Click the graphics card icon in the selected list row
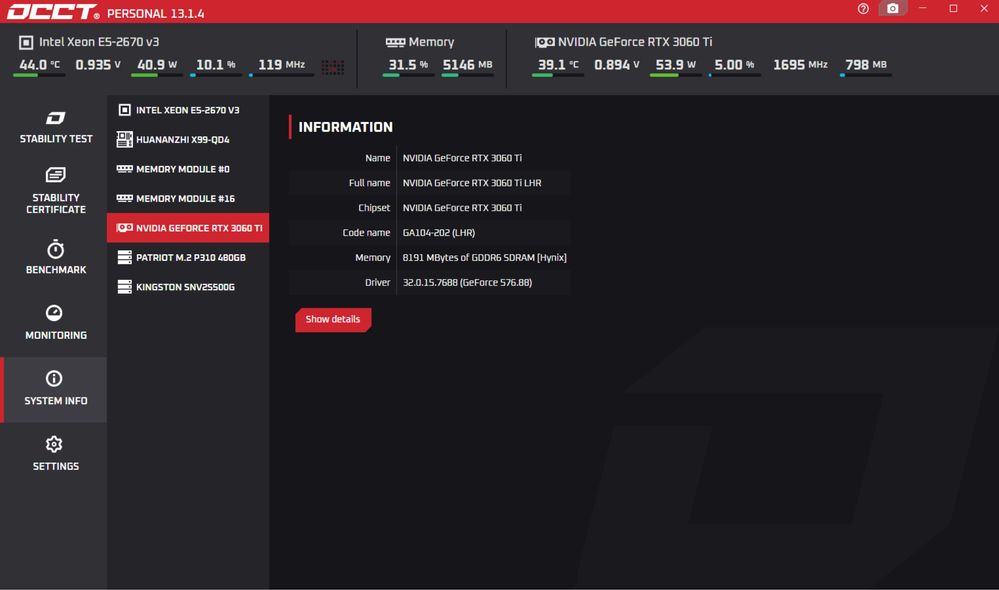 point(125,227)
